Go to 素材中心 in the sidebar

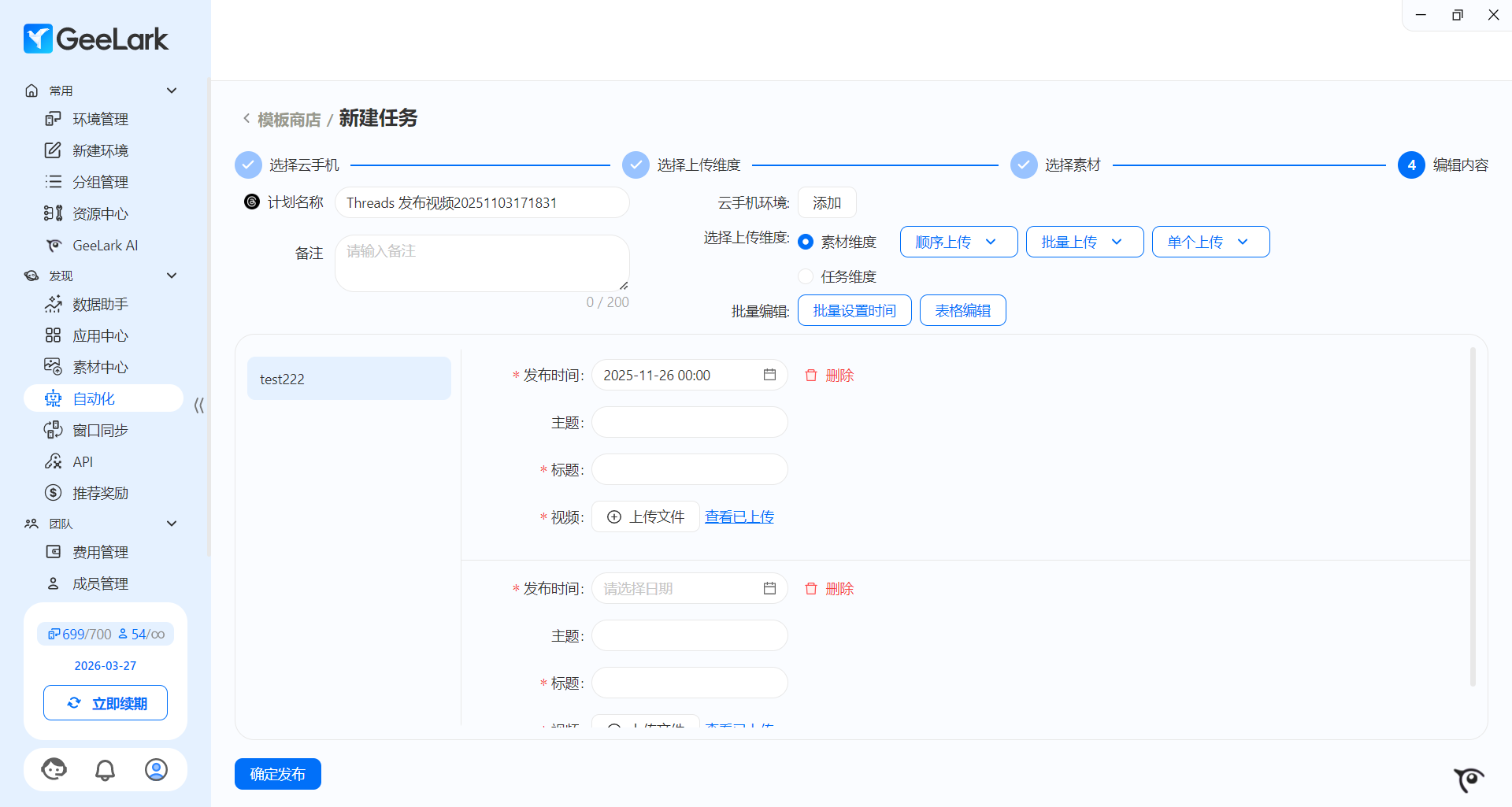(100, 367)
